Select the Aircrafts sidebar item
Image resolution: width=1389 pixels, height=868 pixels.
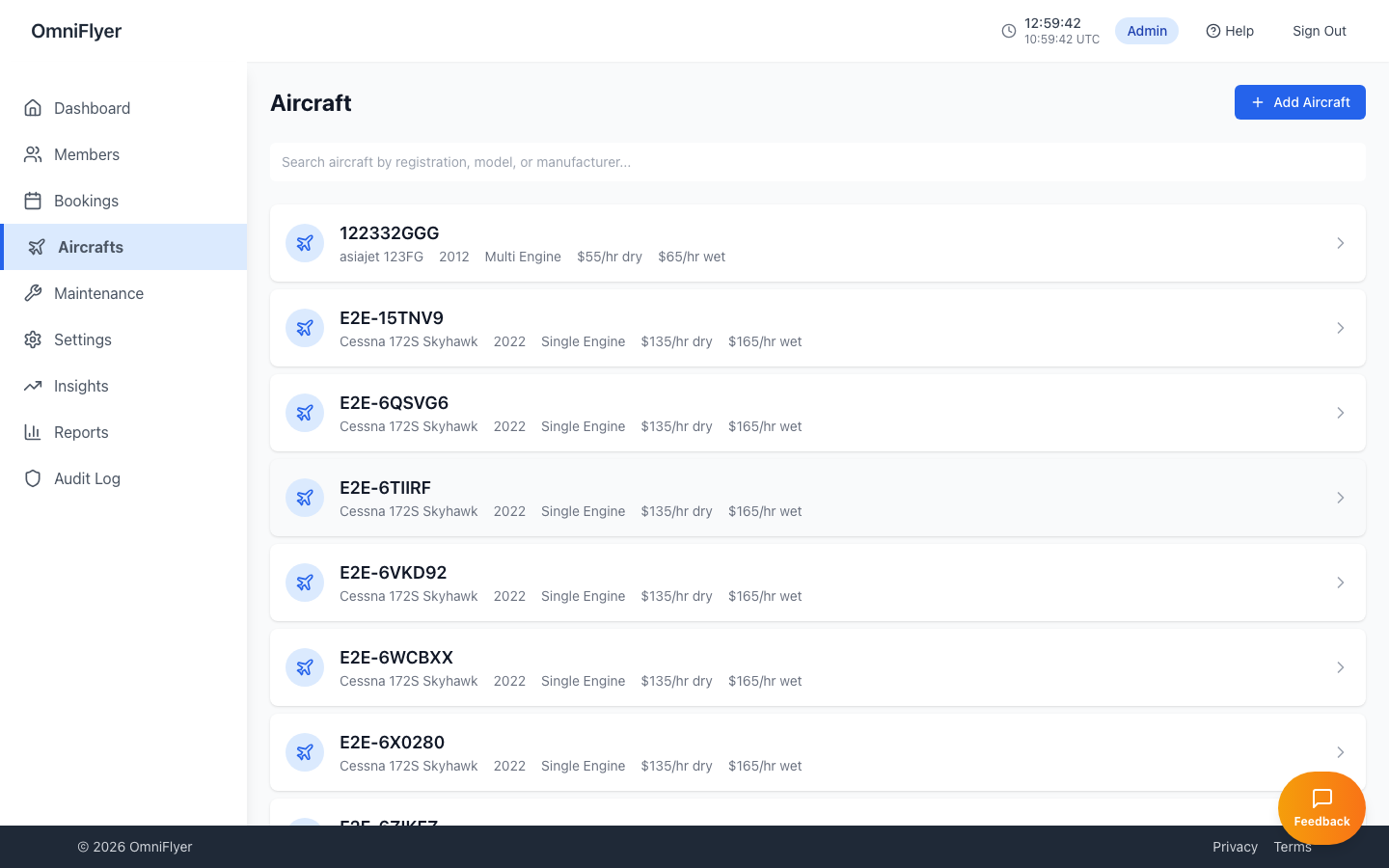click(x=123, y=247)
